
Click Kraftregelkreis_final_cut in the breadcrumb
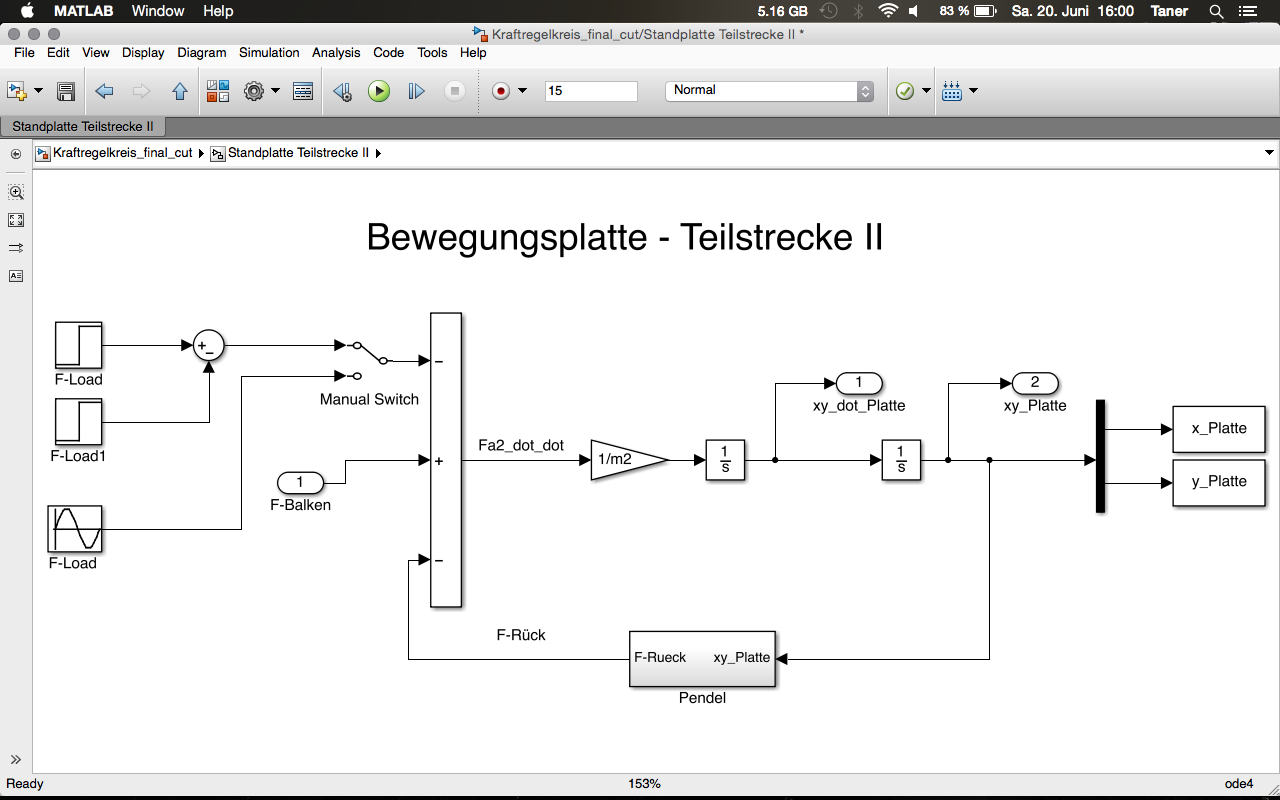coord(122,153)
